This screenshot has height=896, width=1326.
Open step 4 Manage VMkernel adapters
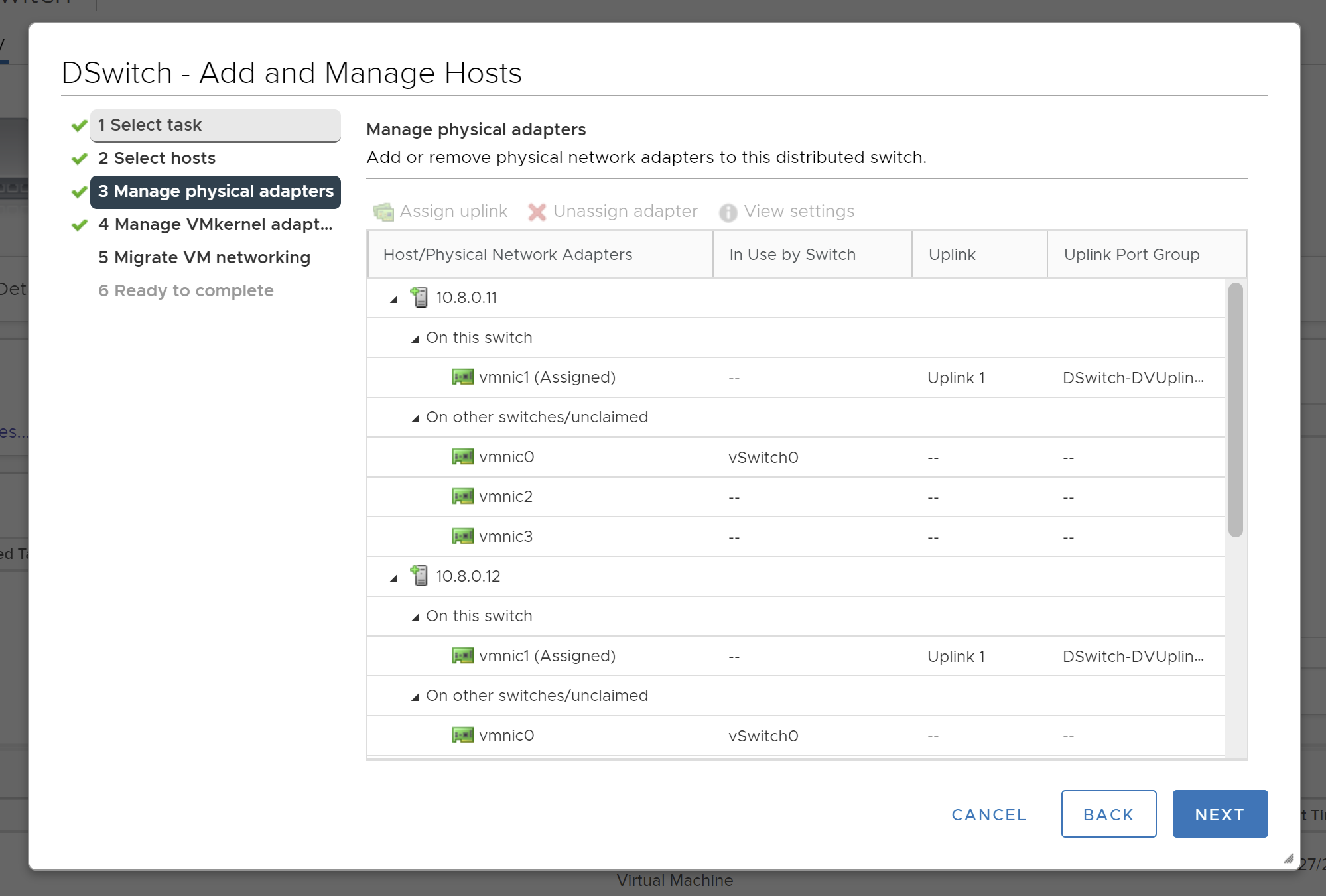[215, 224]
